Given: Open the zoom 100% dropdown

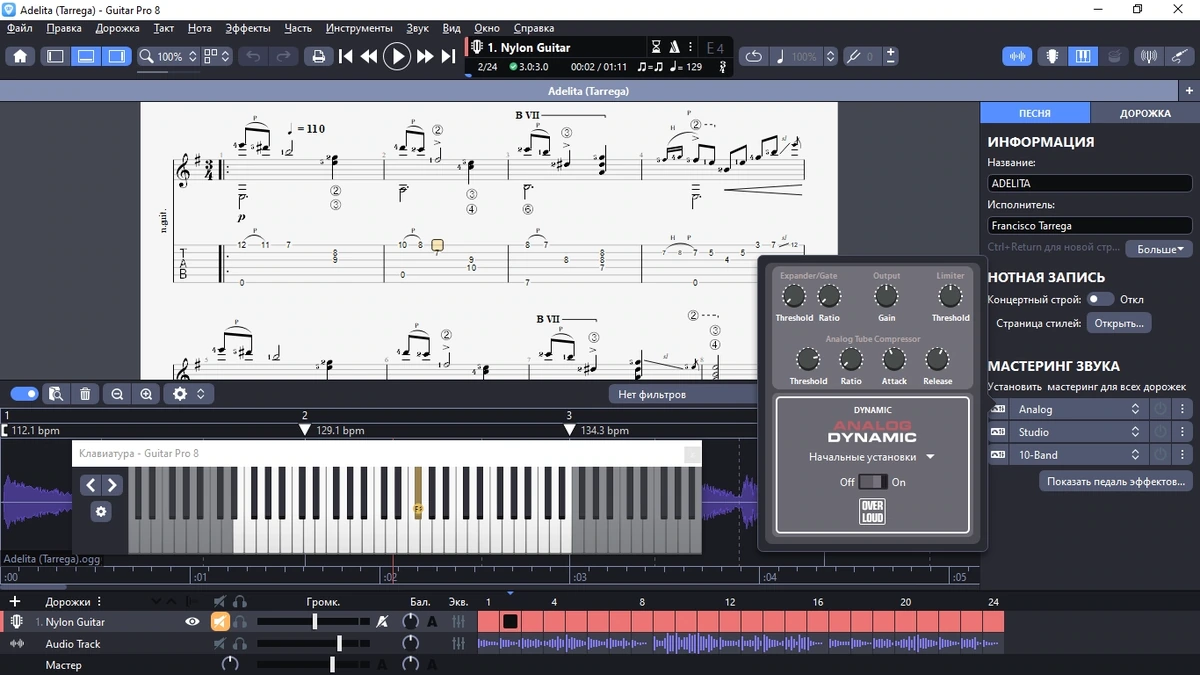Looking at the screenshot, I should [x=169, y=56].
